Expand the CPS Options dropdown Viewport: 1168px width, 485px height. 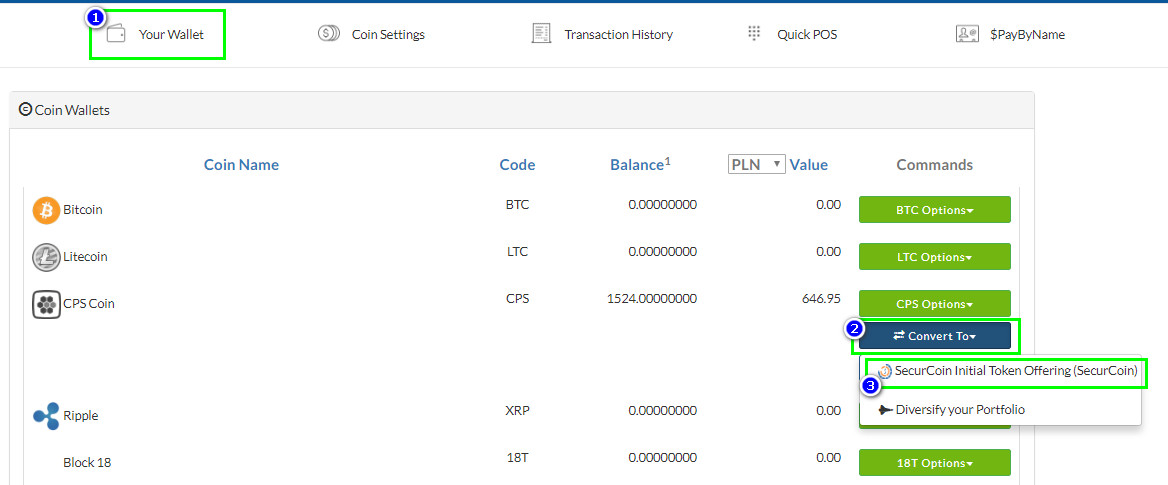pos(935,304)
